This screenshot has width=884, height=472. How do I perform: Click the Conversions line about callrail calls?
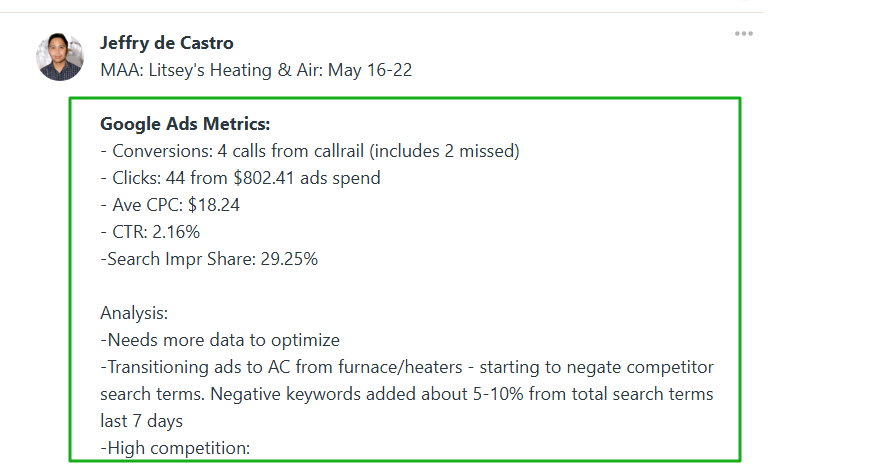click(310, 151)
